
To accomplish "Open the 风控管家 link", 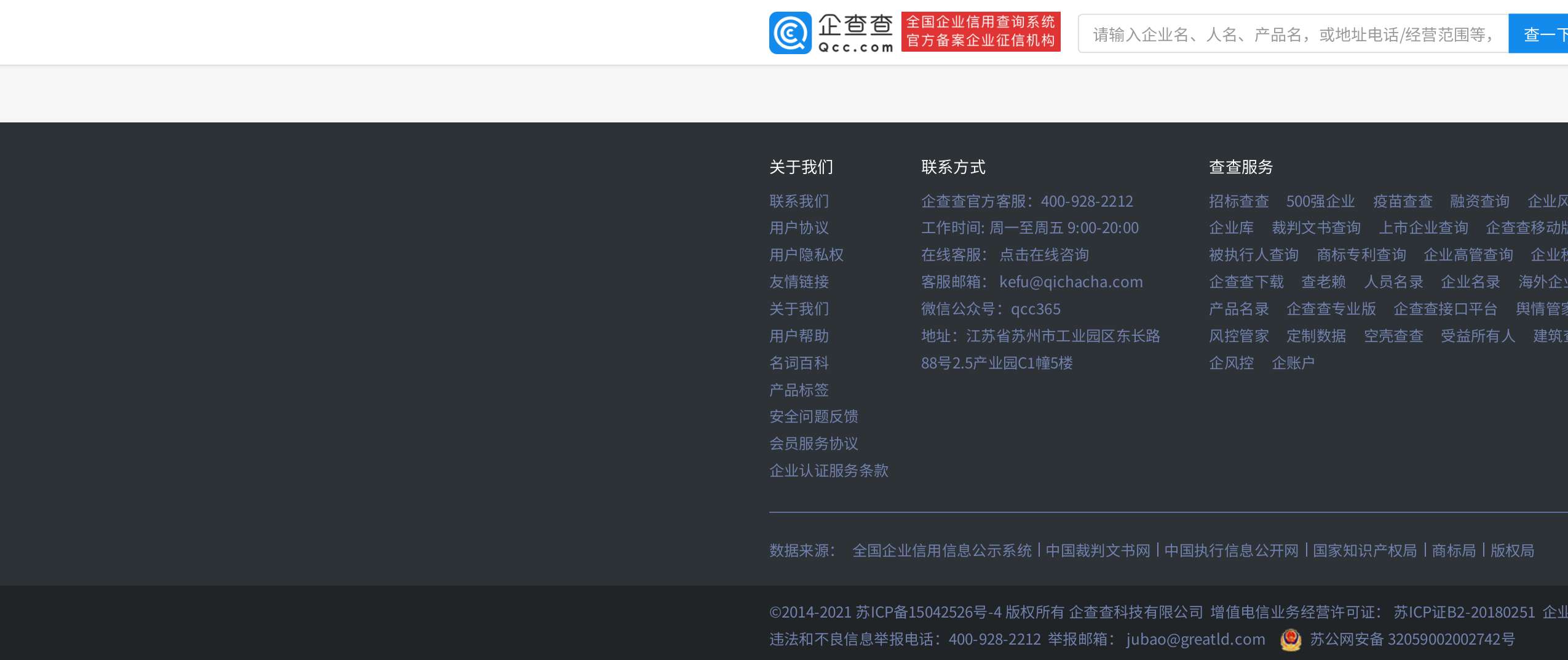I will click(1238, 336).
